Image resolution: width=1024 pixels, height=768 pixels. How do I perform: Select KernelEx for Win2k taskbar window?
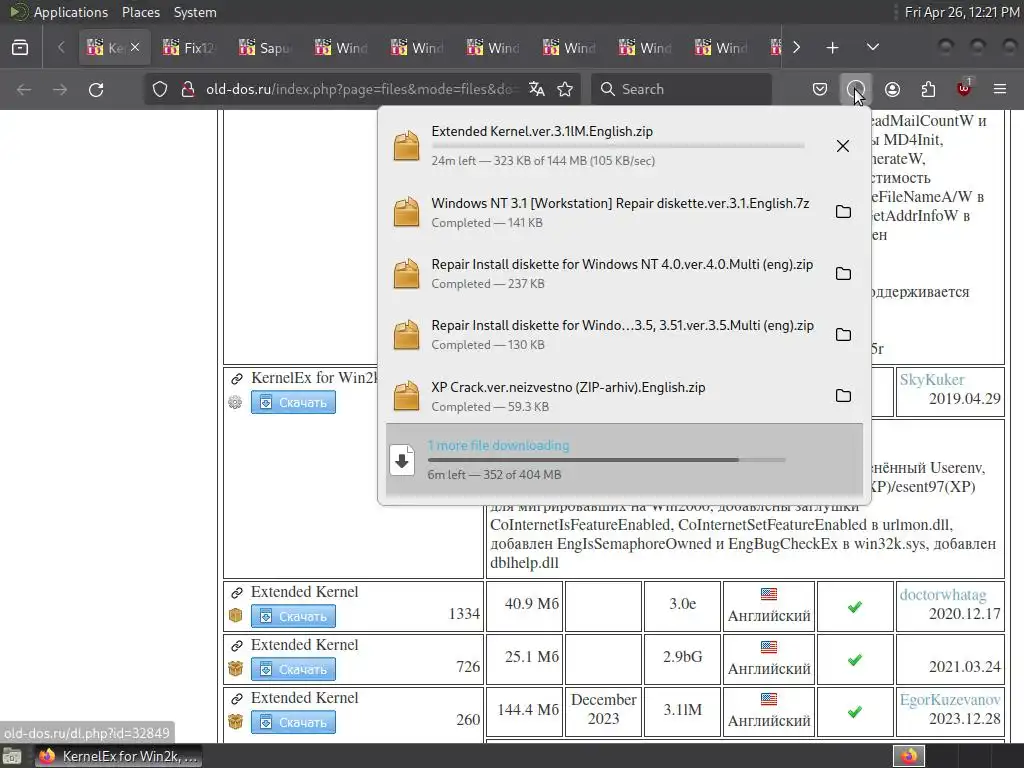(x=118, y=756)
